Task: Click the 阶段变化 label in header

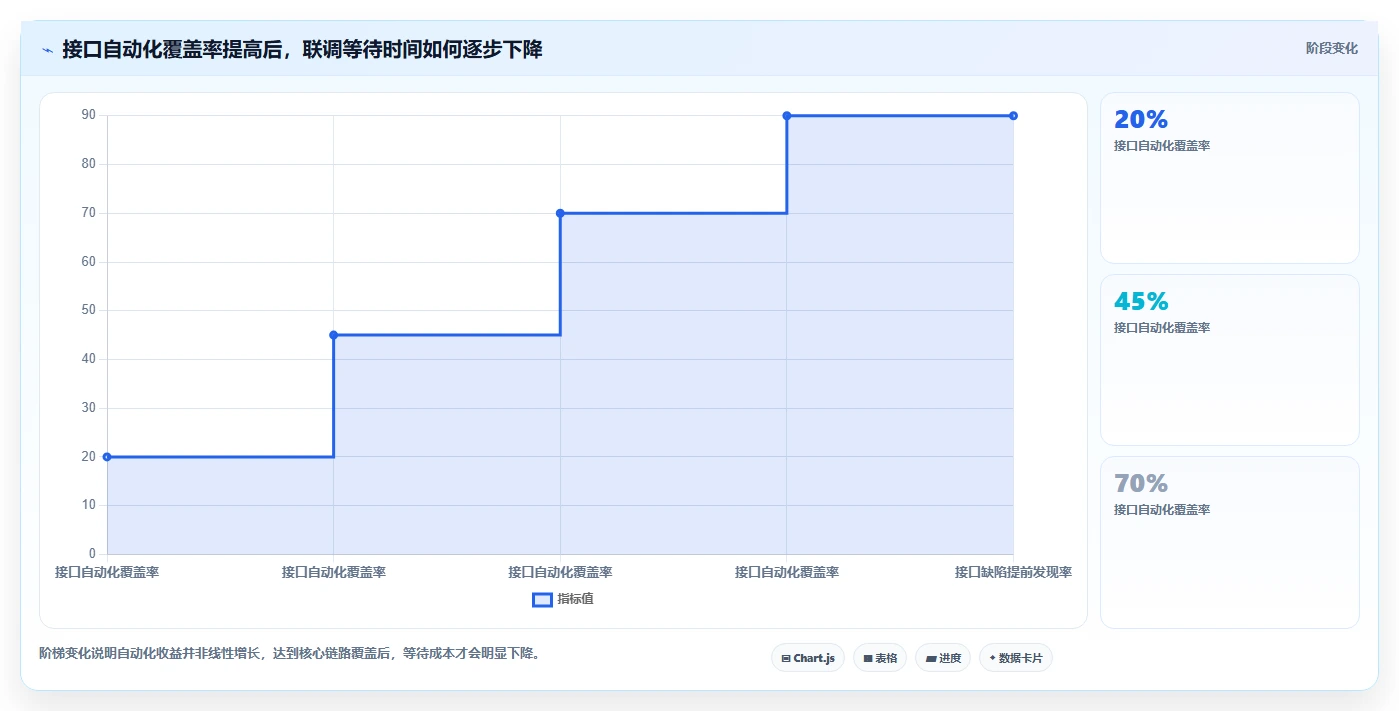Action: coord(1332,48)
